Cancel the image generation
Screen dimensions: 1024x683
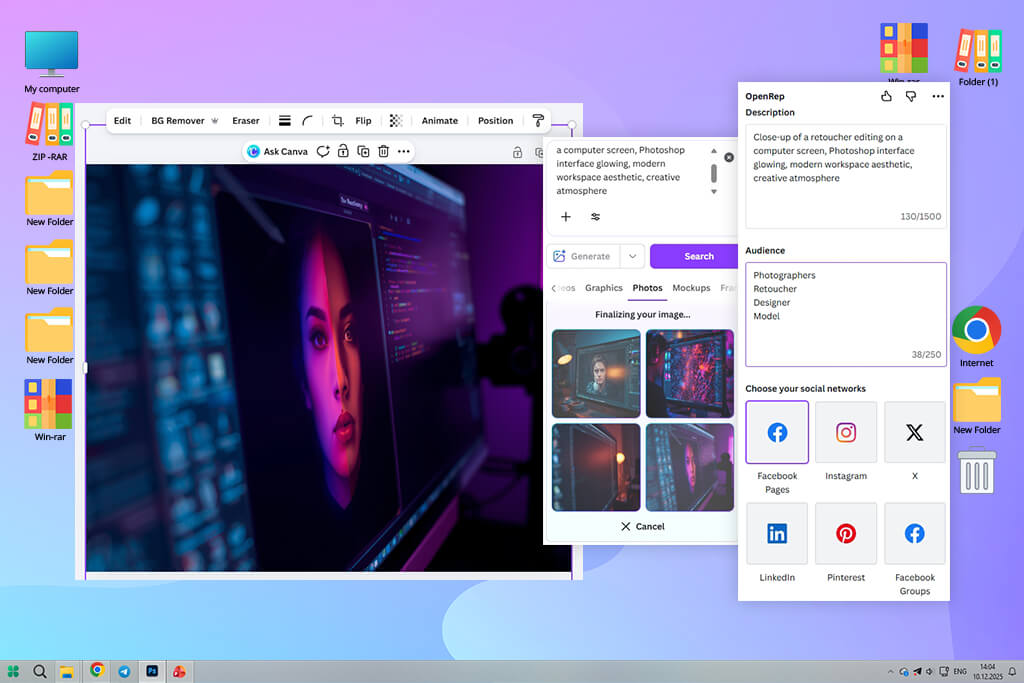pyautogui.click(x=643, y=526)
